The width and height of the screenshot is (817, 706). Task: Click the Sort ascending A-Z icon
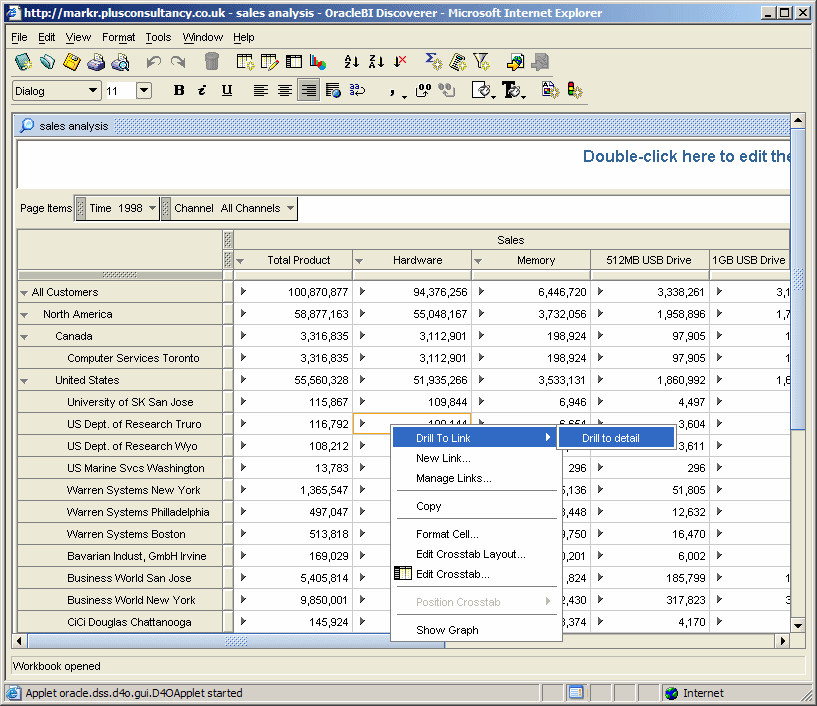point(351,62)
